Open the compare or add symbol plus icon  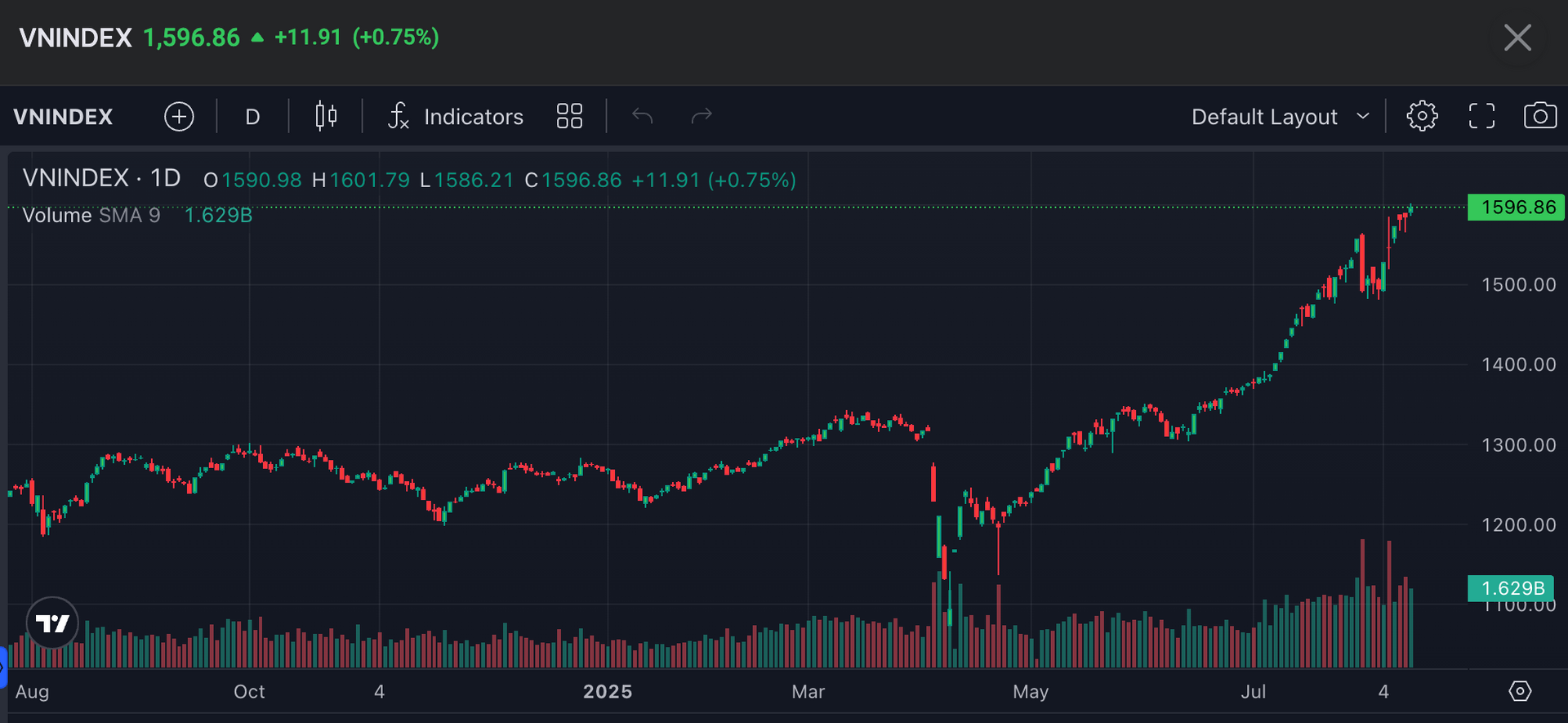[179, 117]
